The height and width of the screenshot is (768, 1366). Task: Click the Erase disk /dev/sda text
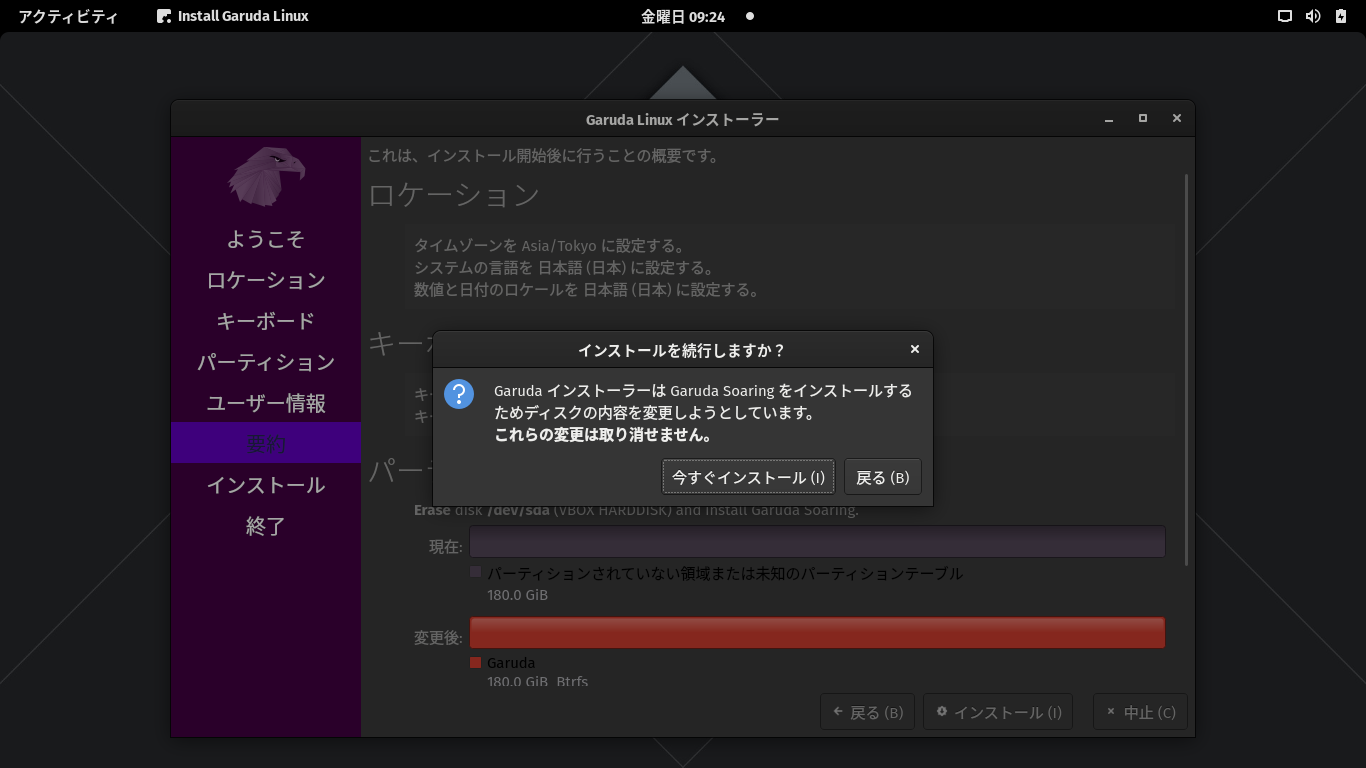(x=636, y=510)
